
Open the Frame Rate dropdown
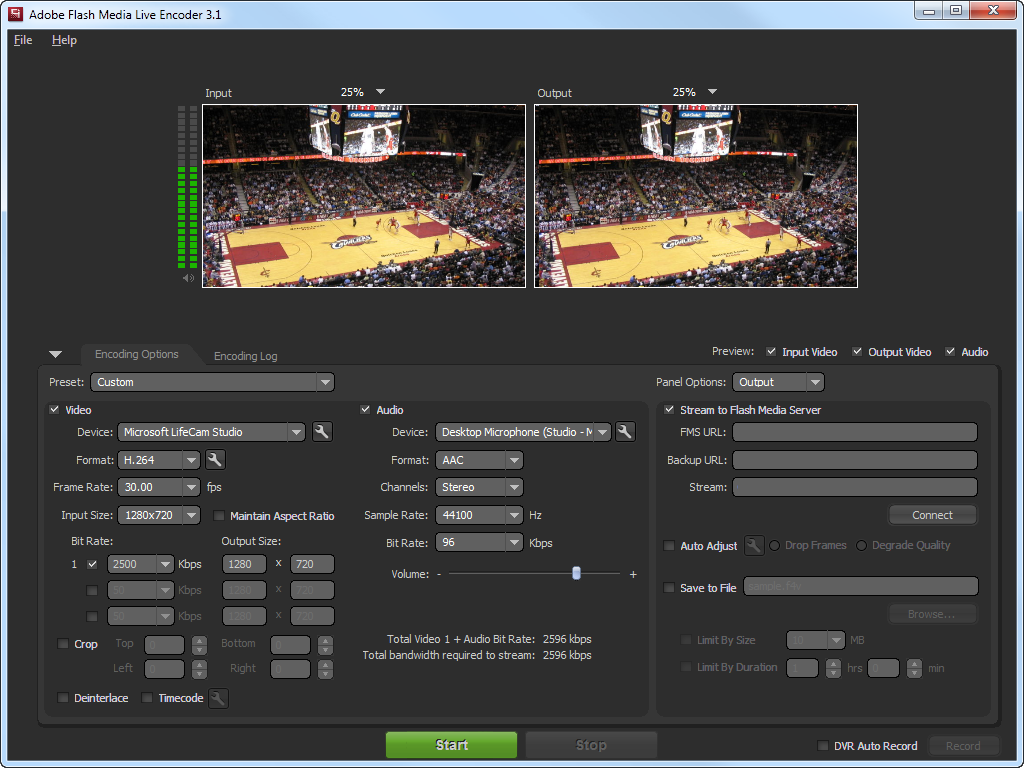coord(159,487)
